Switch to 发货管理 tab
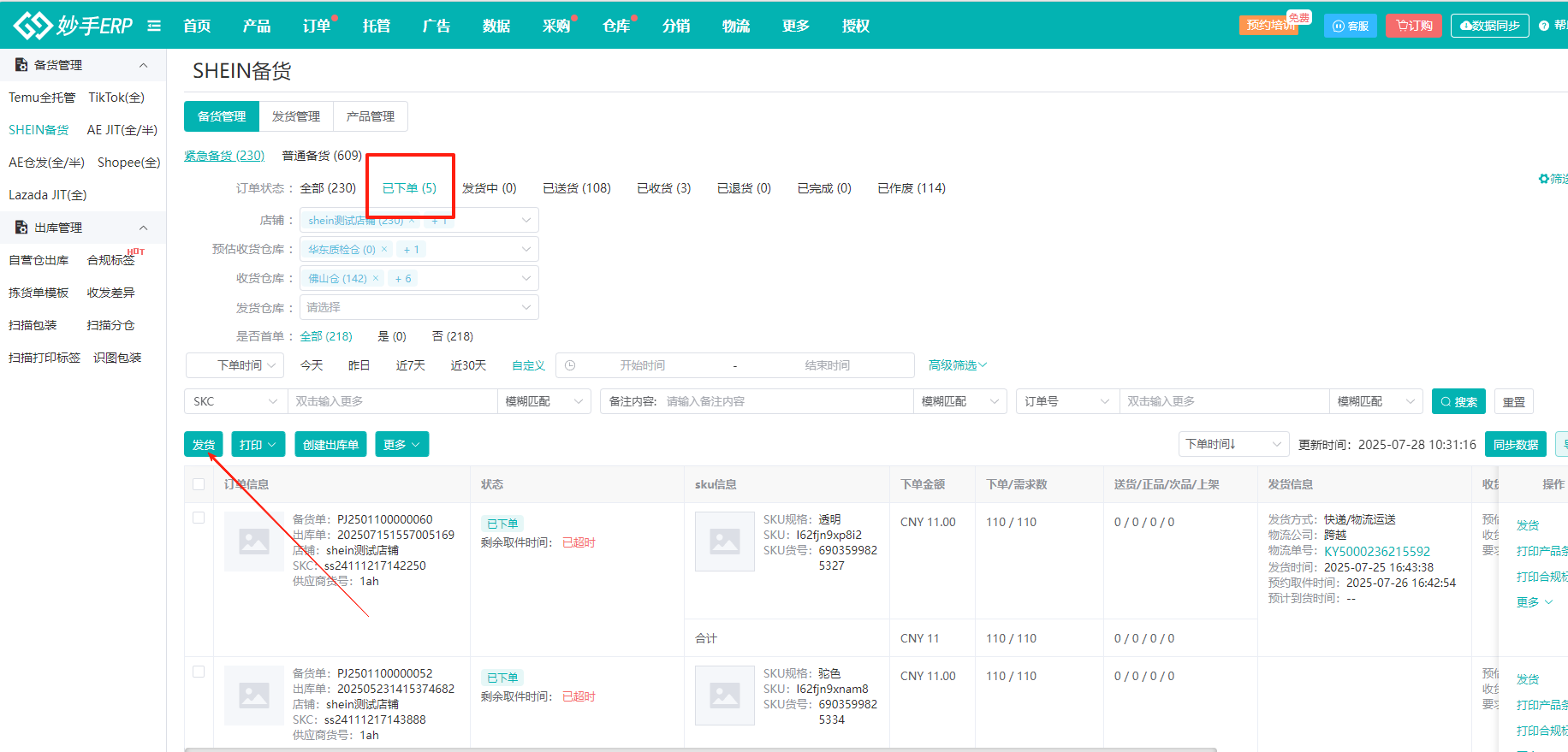This screenshot has width=1568, height=752. click(296, 116)
